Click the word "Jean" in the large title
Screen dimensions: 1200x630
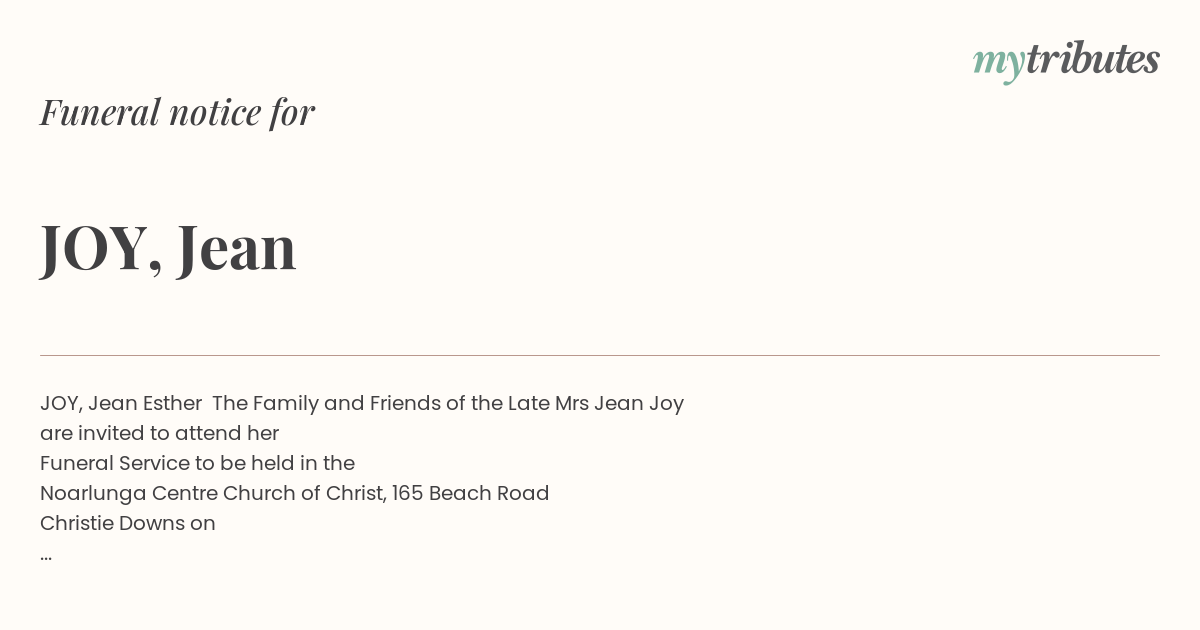237,246
